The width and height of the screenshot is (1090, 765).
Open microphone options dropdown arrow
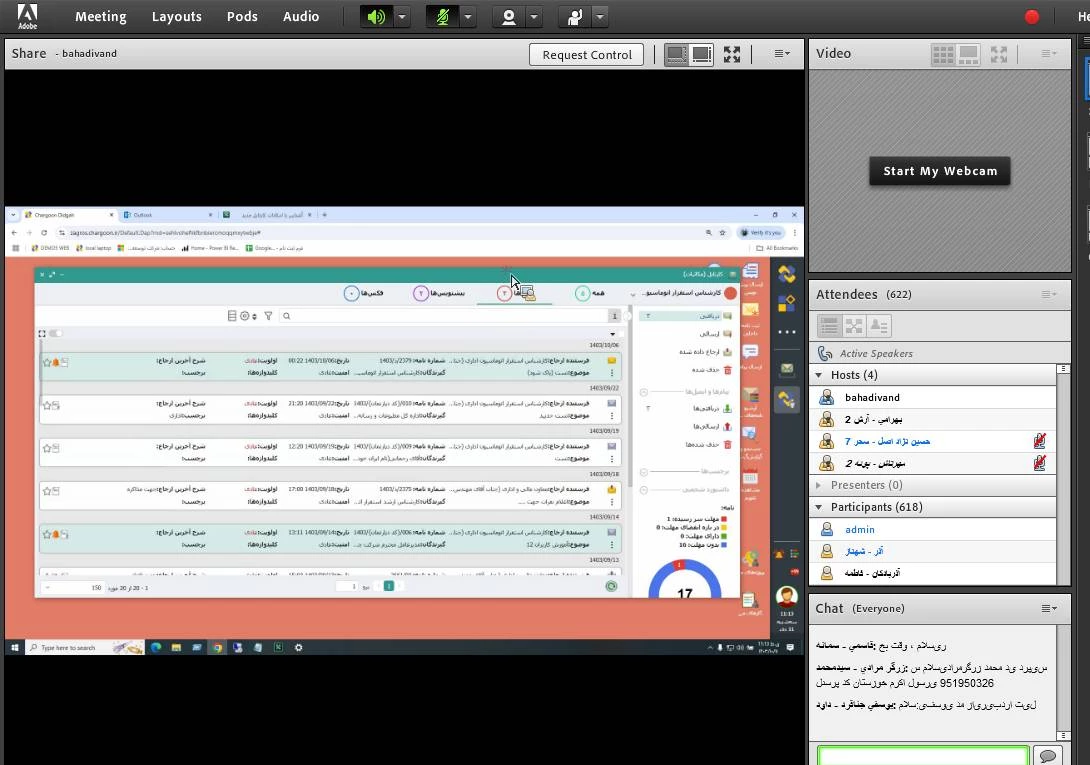pyautogui.click(x=468, y=17)
